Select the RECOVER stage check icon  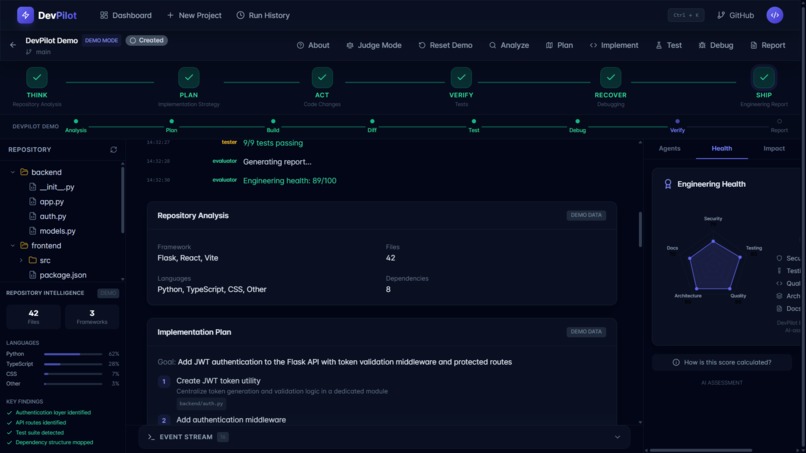click(611, 78)
